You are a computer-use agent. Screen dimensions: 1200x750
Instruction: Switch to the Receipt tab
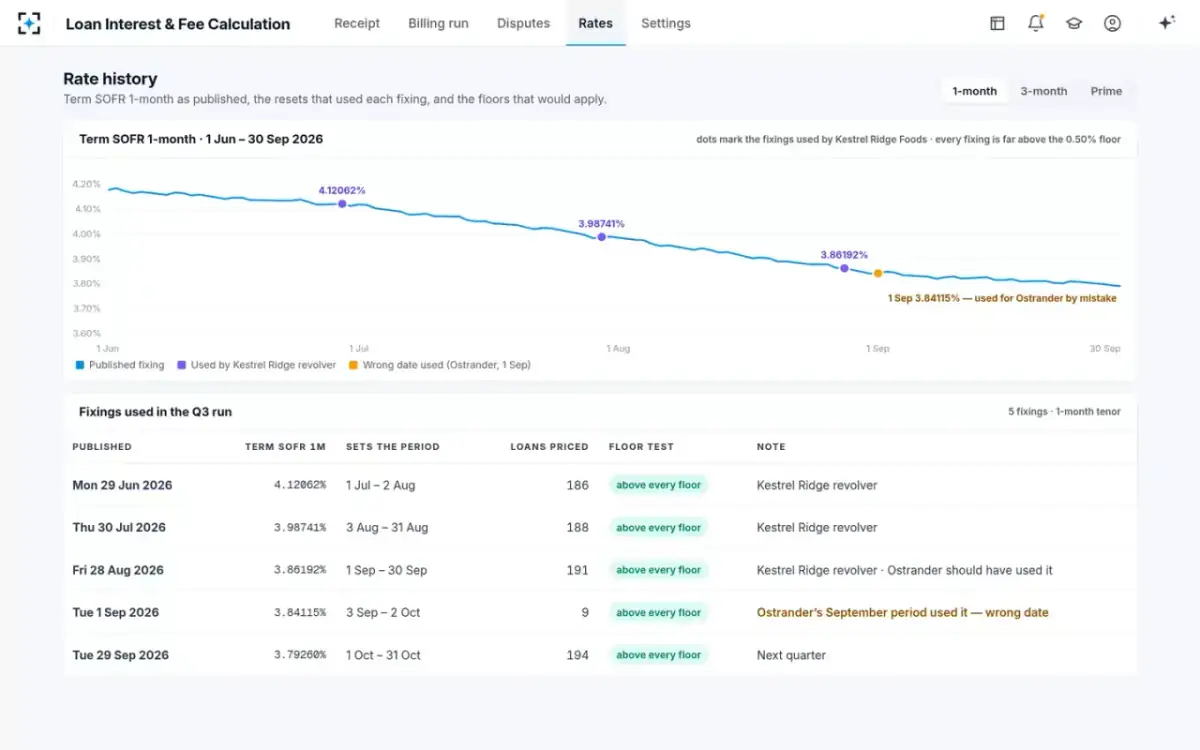357,23
